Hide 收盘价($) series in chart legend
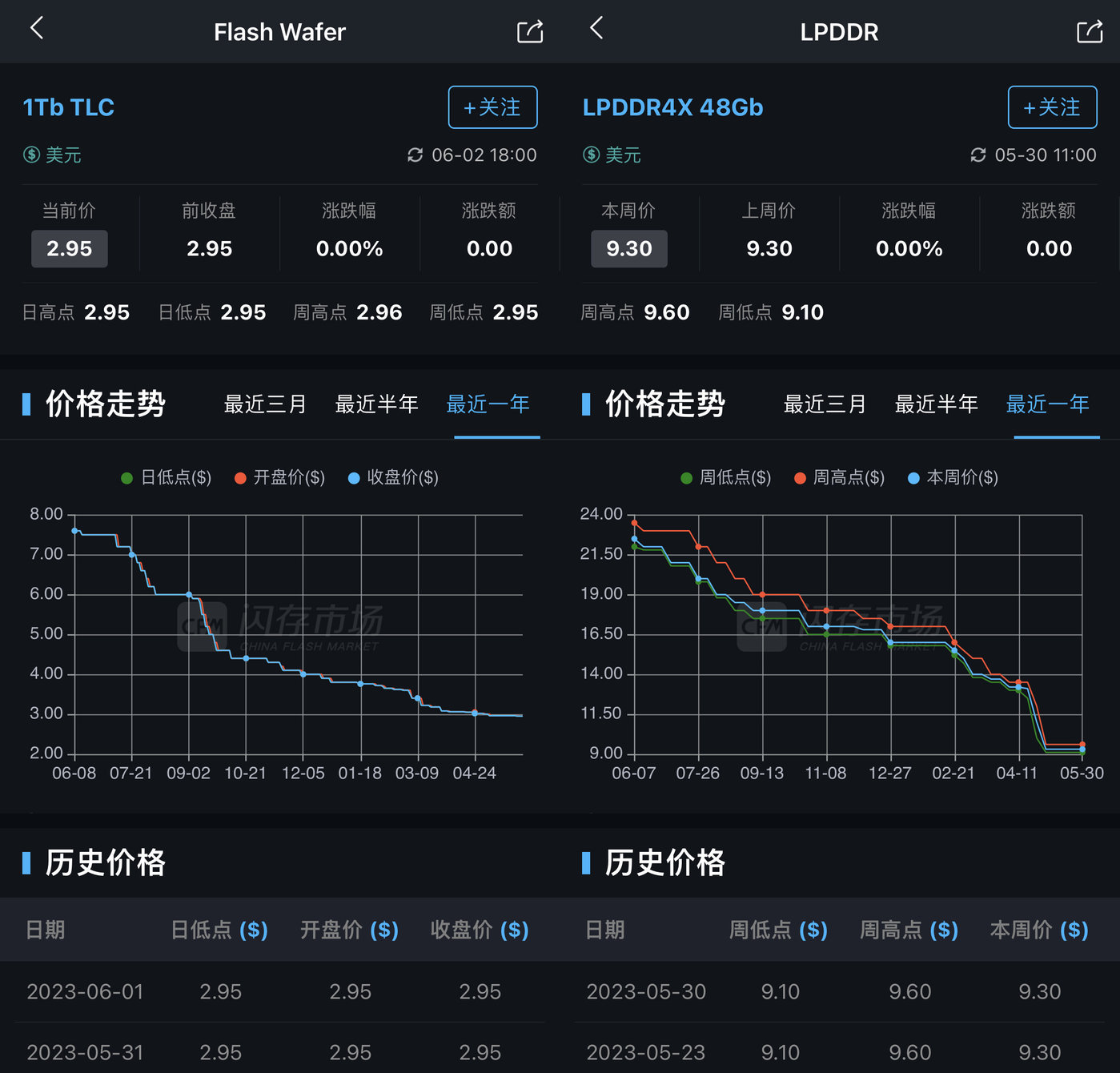Screen dimensions: 1120x1073 tap(394, 478)
